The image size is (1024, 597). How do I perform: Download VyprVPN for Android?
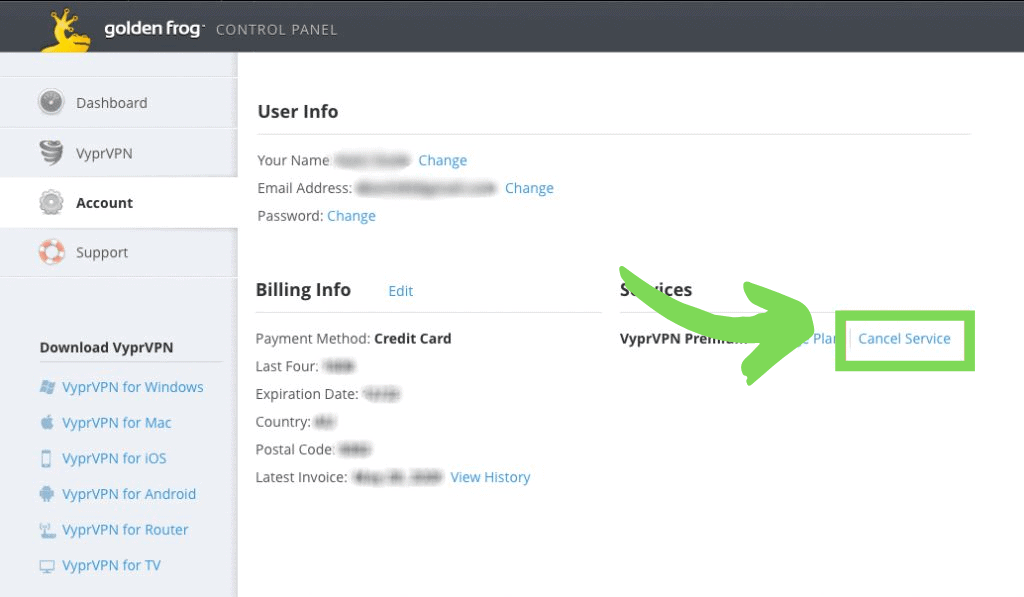(129, 494)
